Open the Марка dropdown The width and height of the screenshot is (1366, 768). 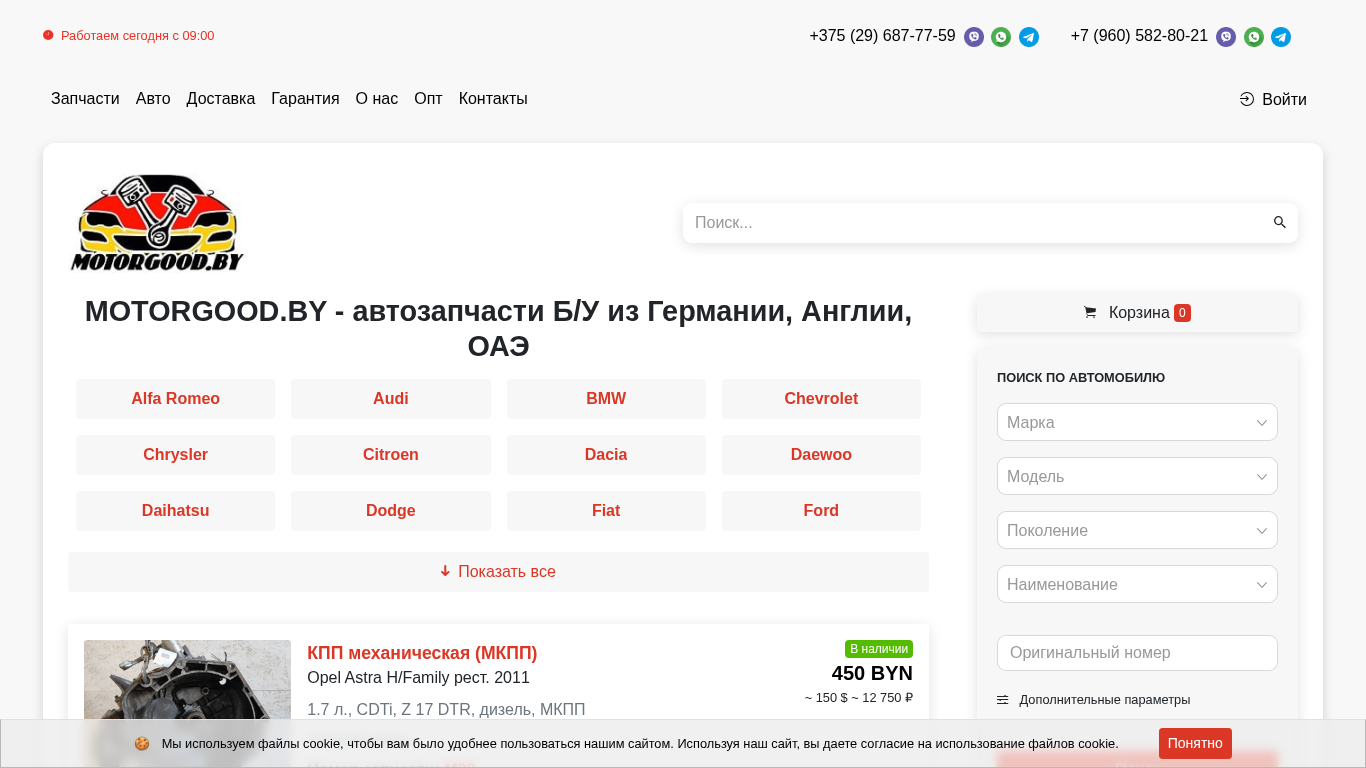pyautogui.click(x=1137, y=422)
